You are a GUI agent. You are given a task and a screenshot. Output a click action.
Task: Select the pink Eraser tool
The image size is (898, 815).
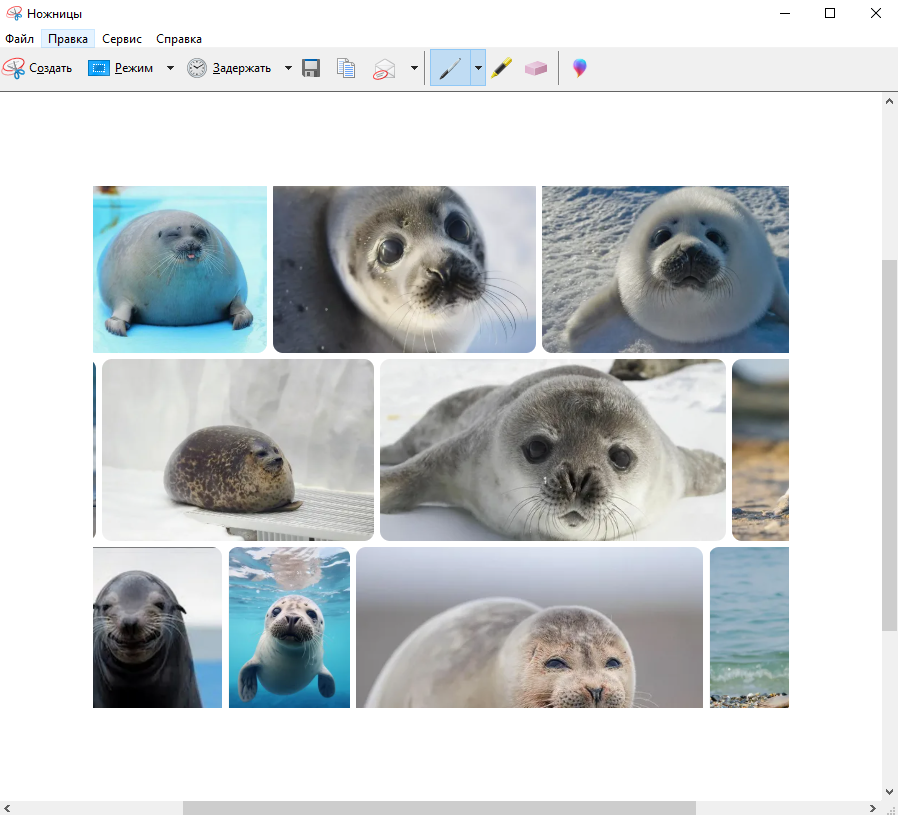click(x=536, y=68)
